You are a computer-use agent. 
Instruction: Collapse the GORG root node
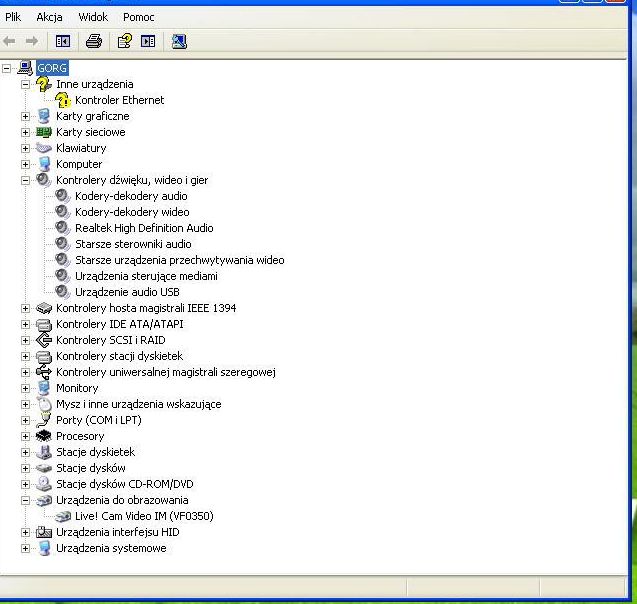tap(6, 68)
